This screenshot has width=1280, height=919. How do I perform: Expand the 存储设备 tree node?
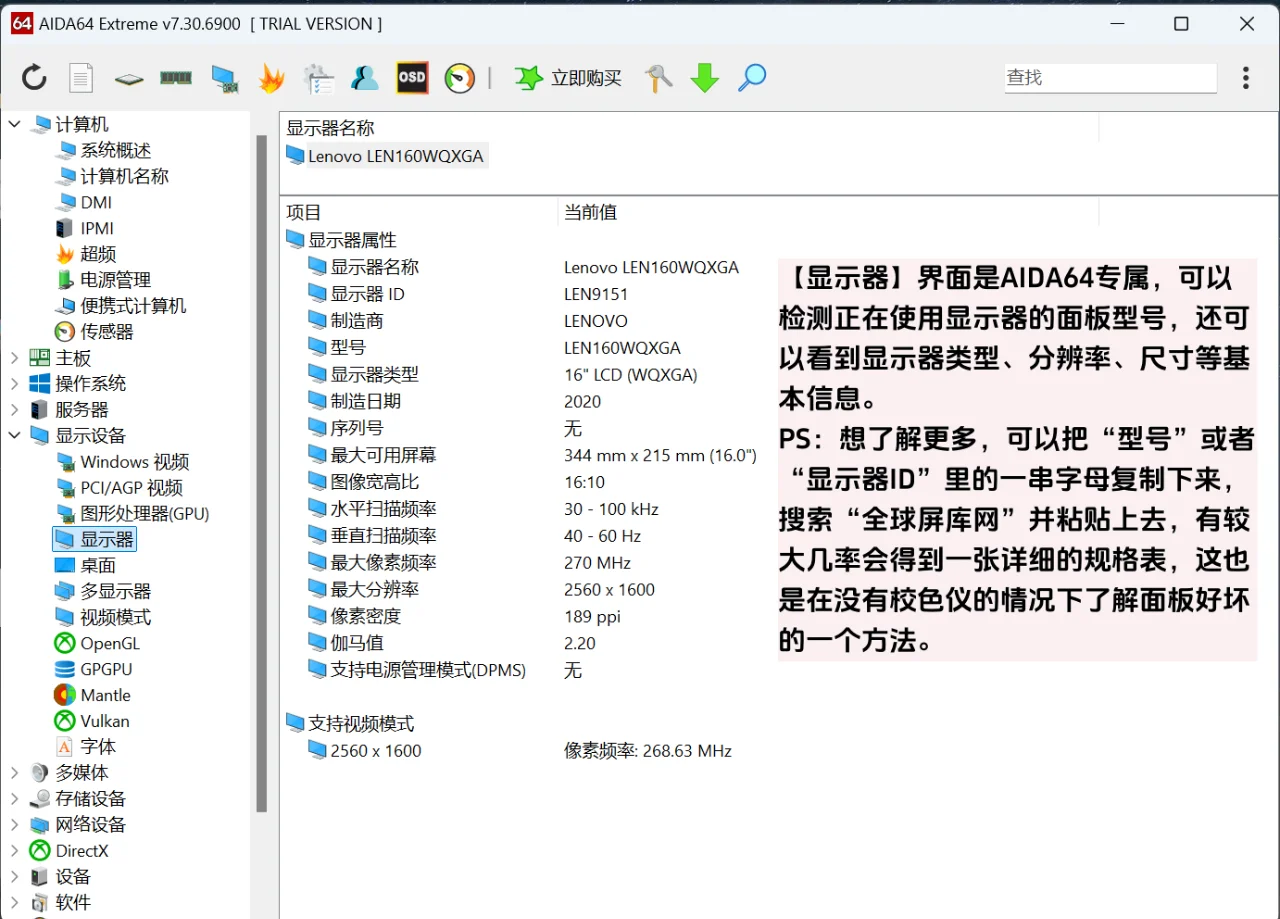(15, 799)
